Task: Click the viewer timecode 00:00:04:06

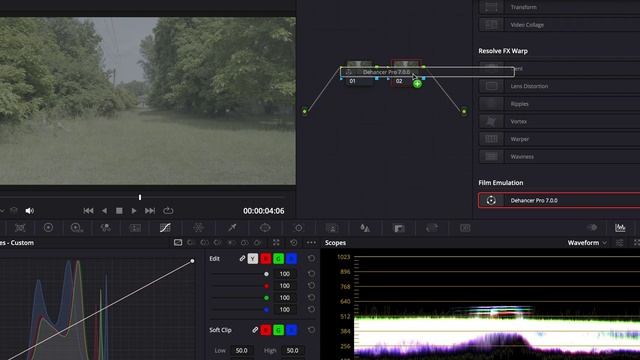Action: tap(264, 211)
